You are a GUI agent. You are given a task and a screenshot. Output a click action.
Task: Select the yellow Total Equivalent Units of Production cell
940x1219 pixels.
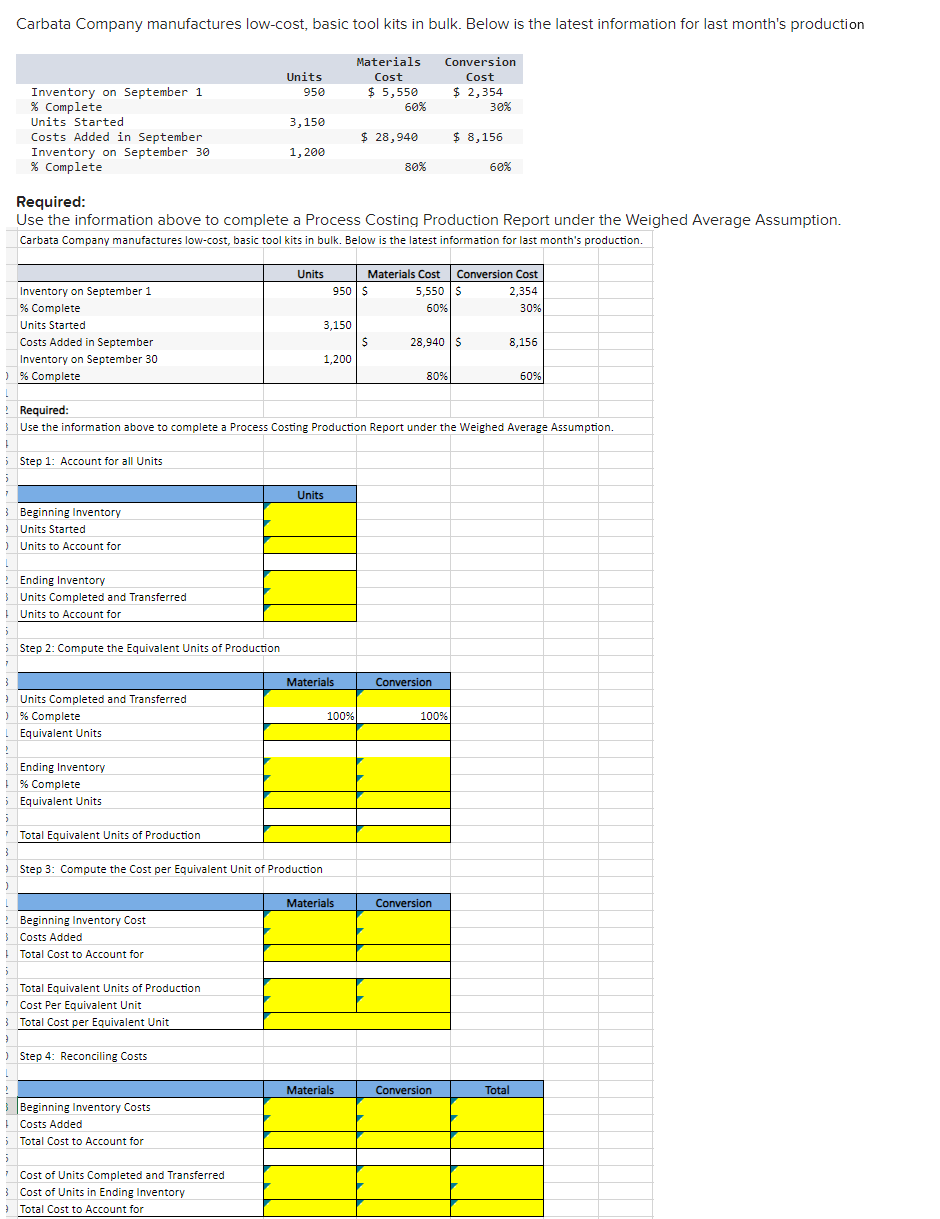(x=310, y=833)
